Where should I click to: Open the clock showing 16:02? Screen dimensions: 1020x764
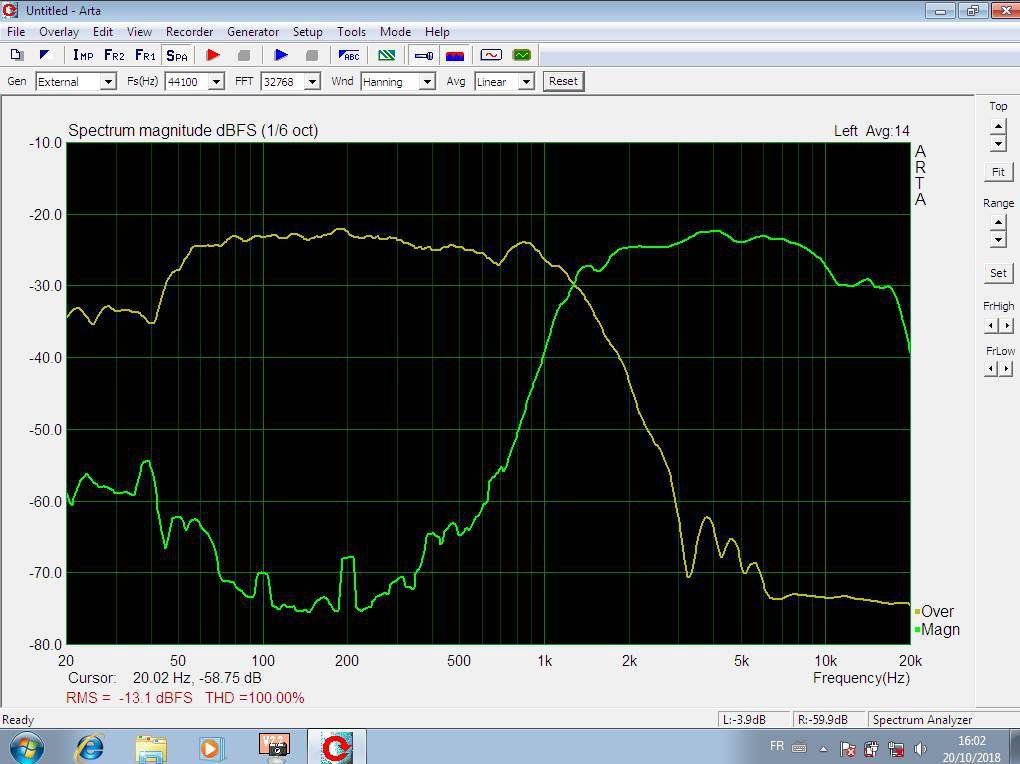coord(972,748)
